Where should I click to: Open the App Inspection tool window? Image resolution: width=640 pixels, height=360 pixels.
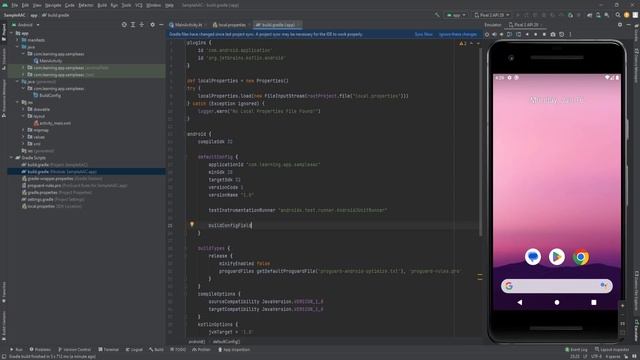click(x=234, y=350)
